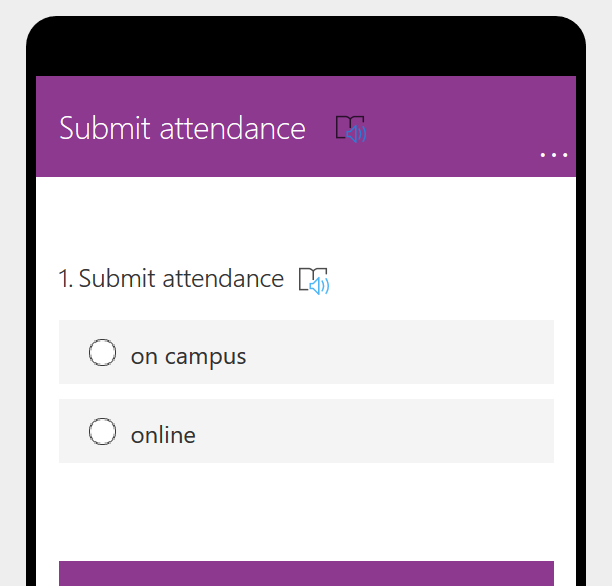The height and width of the screenshot is (586, 612).
Task: Open Immersive Reader for question 1
Action: pyautogui.click(x=314, y=280)
